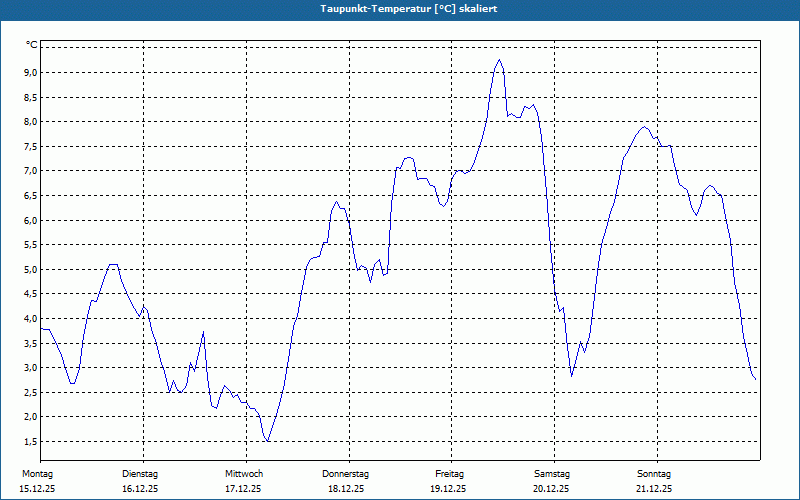Click the 4,5 y-axis tick label
The width and height of the screenshot is (800, 500).
(31, 294)
